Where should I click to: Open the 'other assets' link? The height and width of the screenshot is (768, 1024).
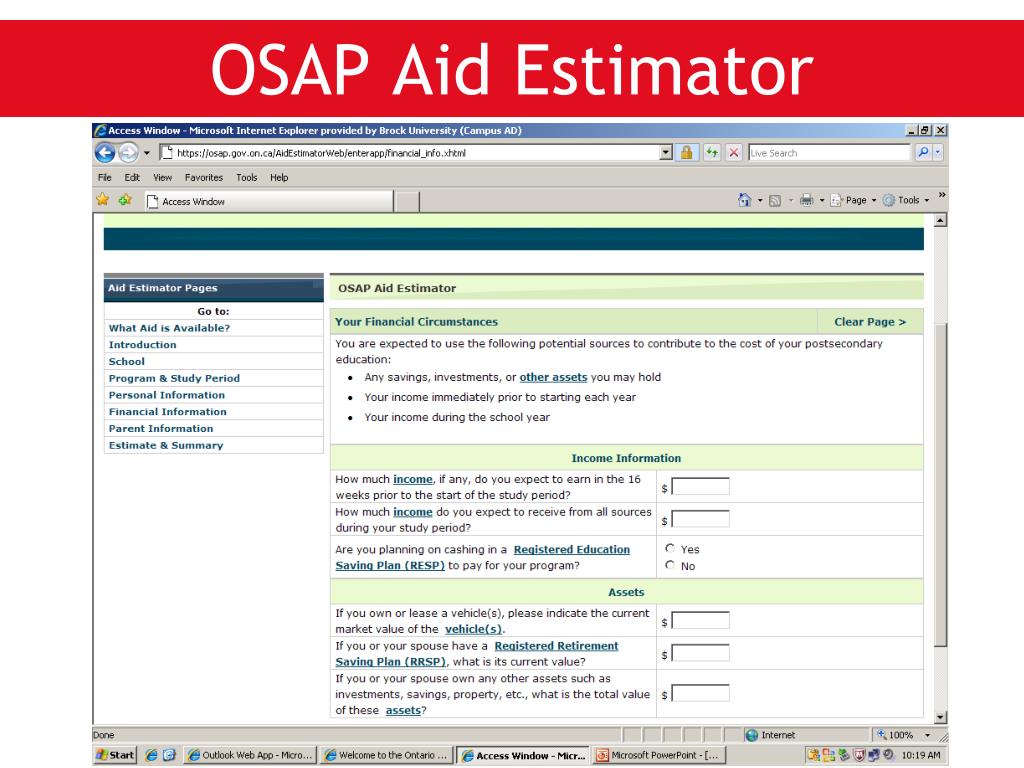[x=553, y=377]
